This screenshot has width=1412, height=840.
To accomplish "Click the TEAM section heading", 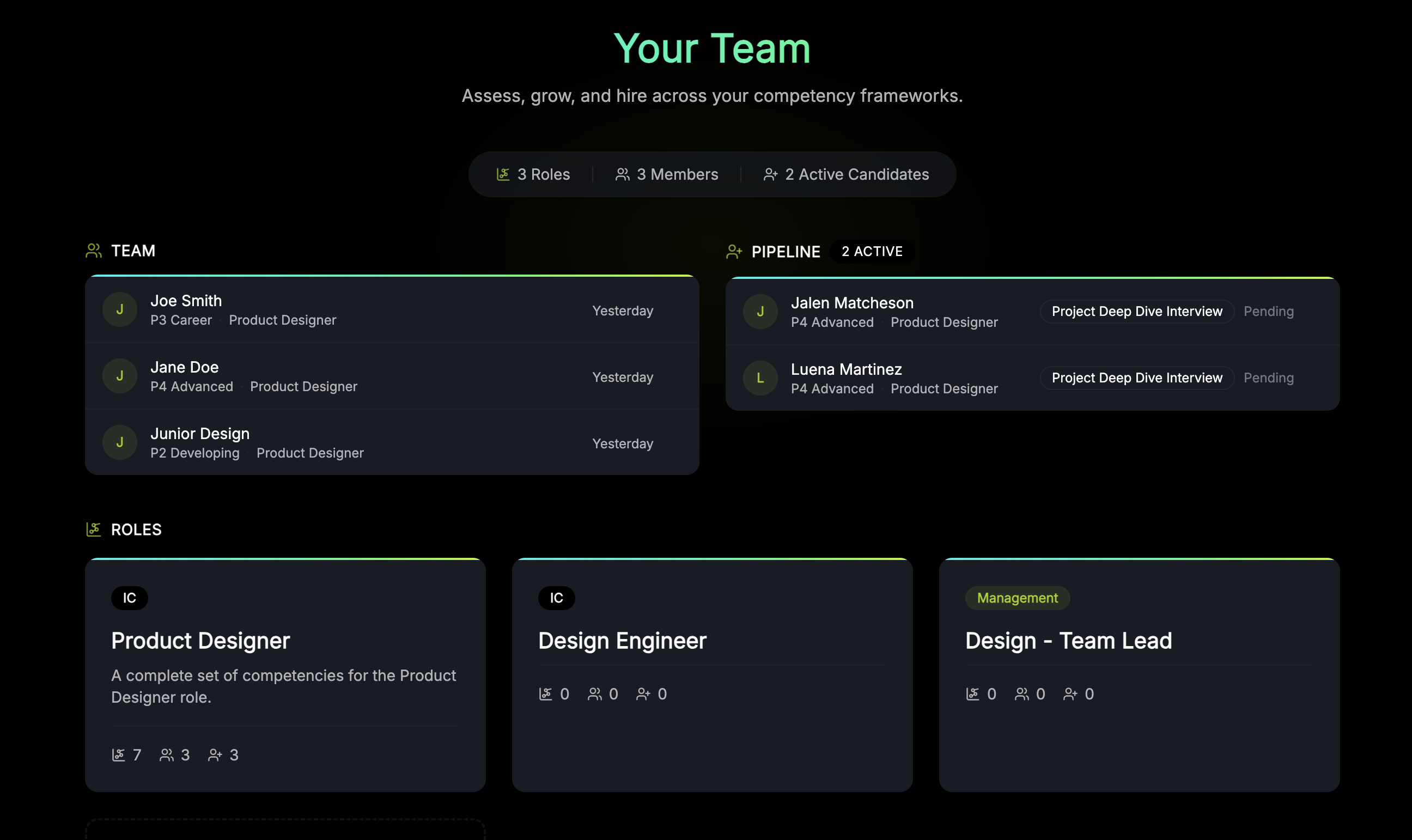I will pos(133,251).
